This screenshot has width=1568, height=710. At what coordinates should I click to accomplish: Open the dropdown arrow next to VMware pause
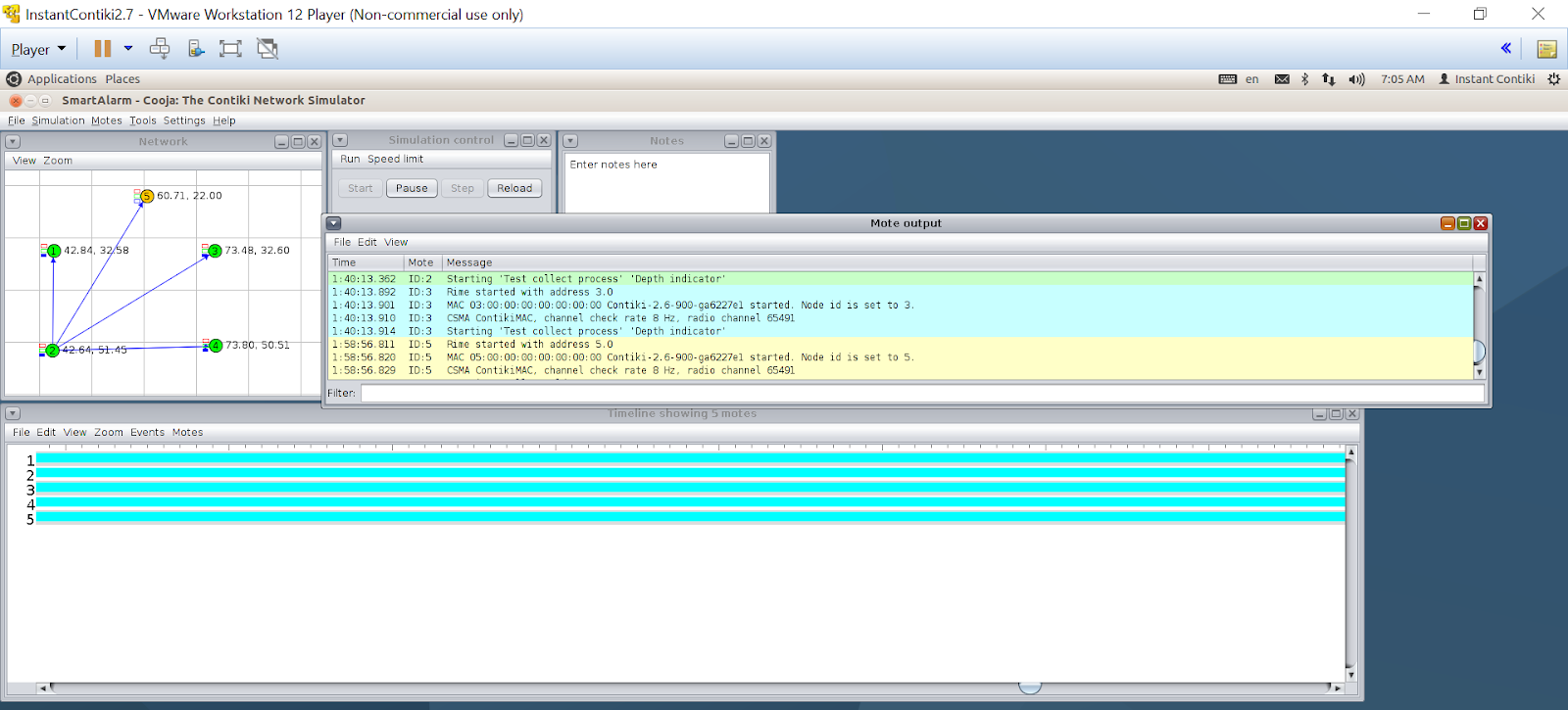click(128, 48)
